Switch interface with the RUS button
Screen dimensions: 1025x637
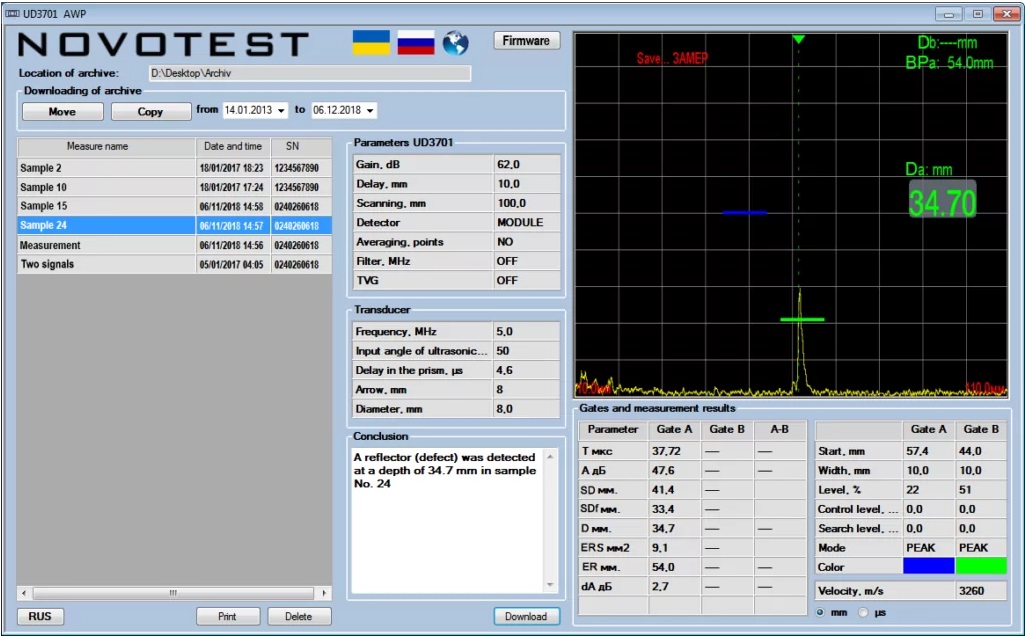pos(40,616)
